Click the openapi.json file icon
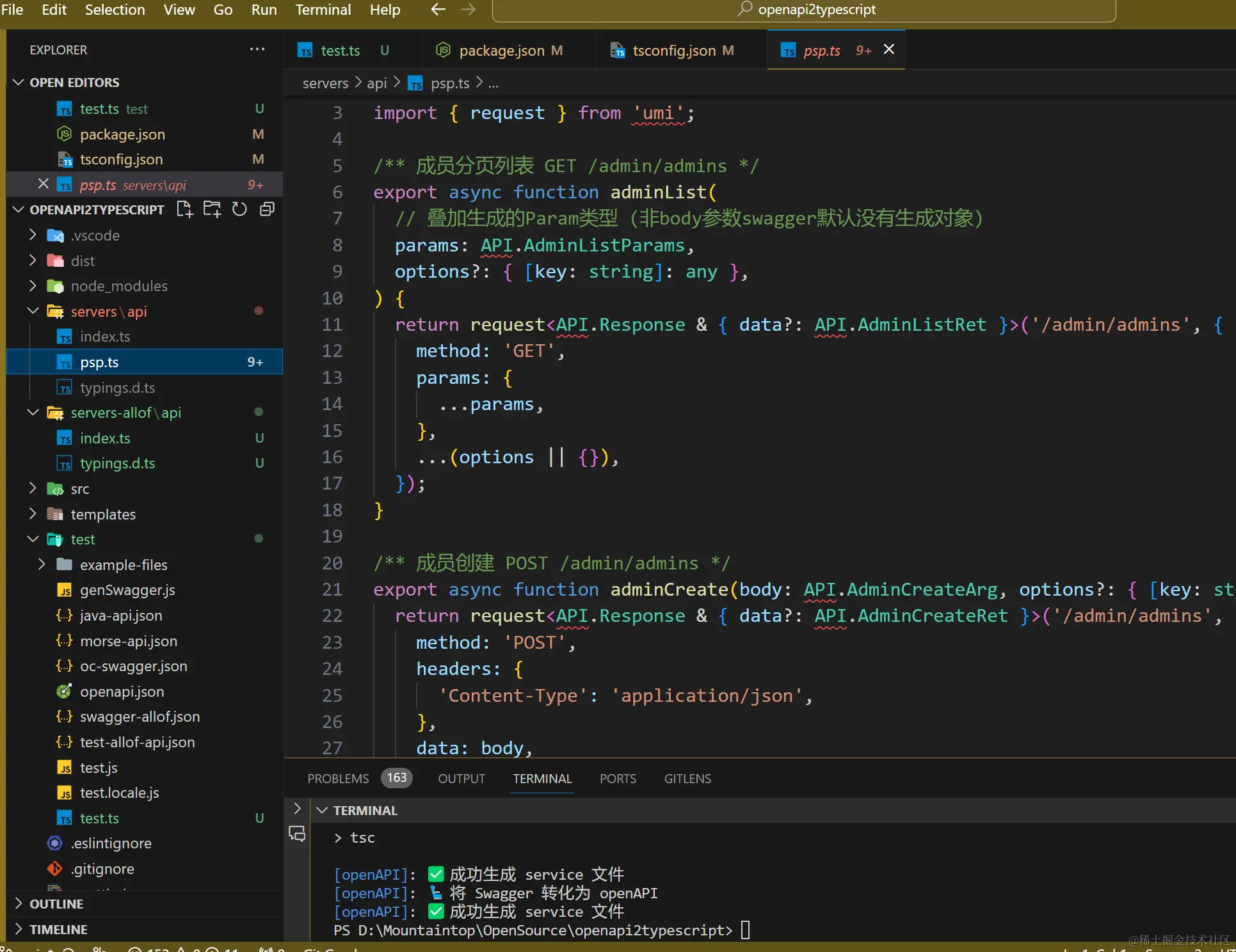 click(64, 692)
